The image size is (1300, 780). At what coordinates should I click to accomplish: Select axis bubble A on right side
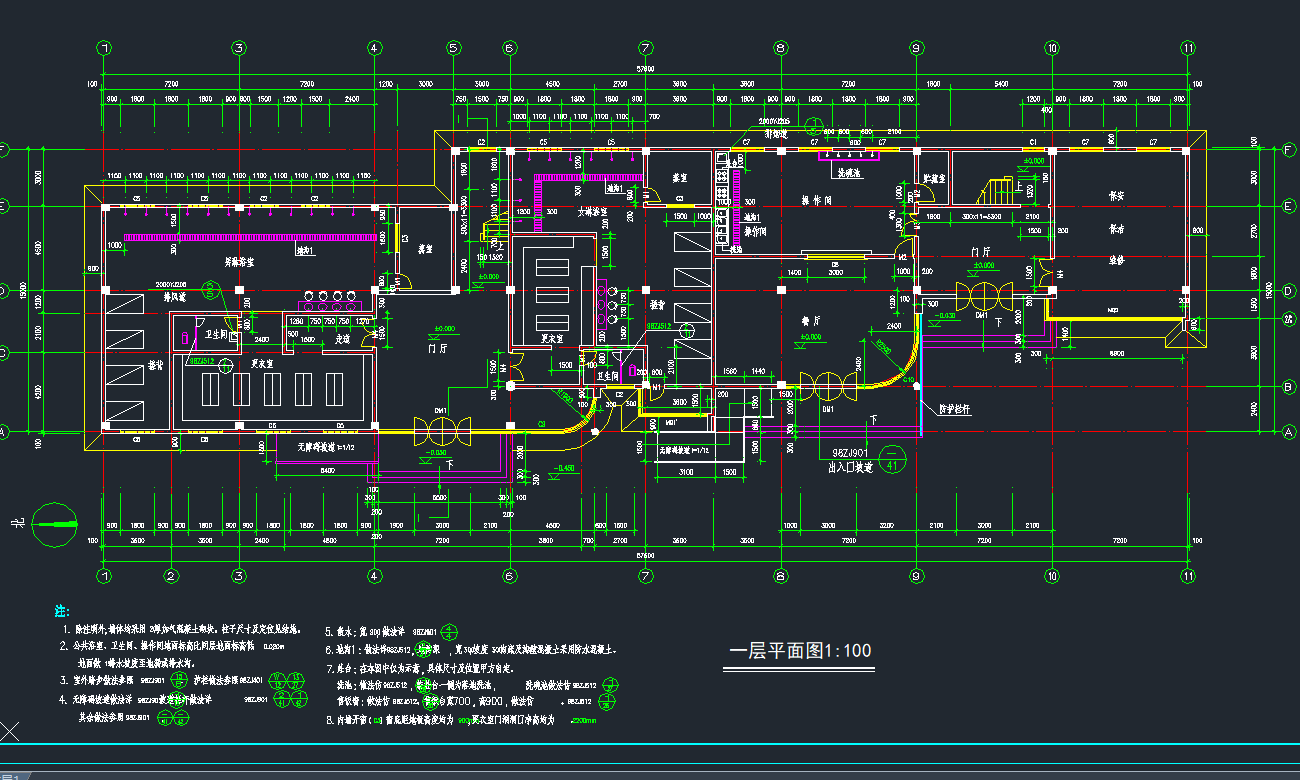click(x=1289, y=431)
